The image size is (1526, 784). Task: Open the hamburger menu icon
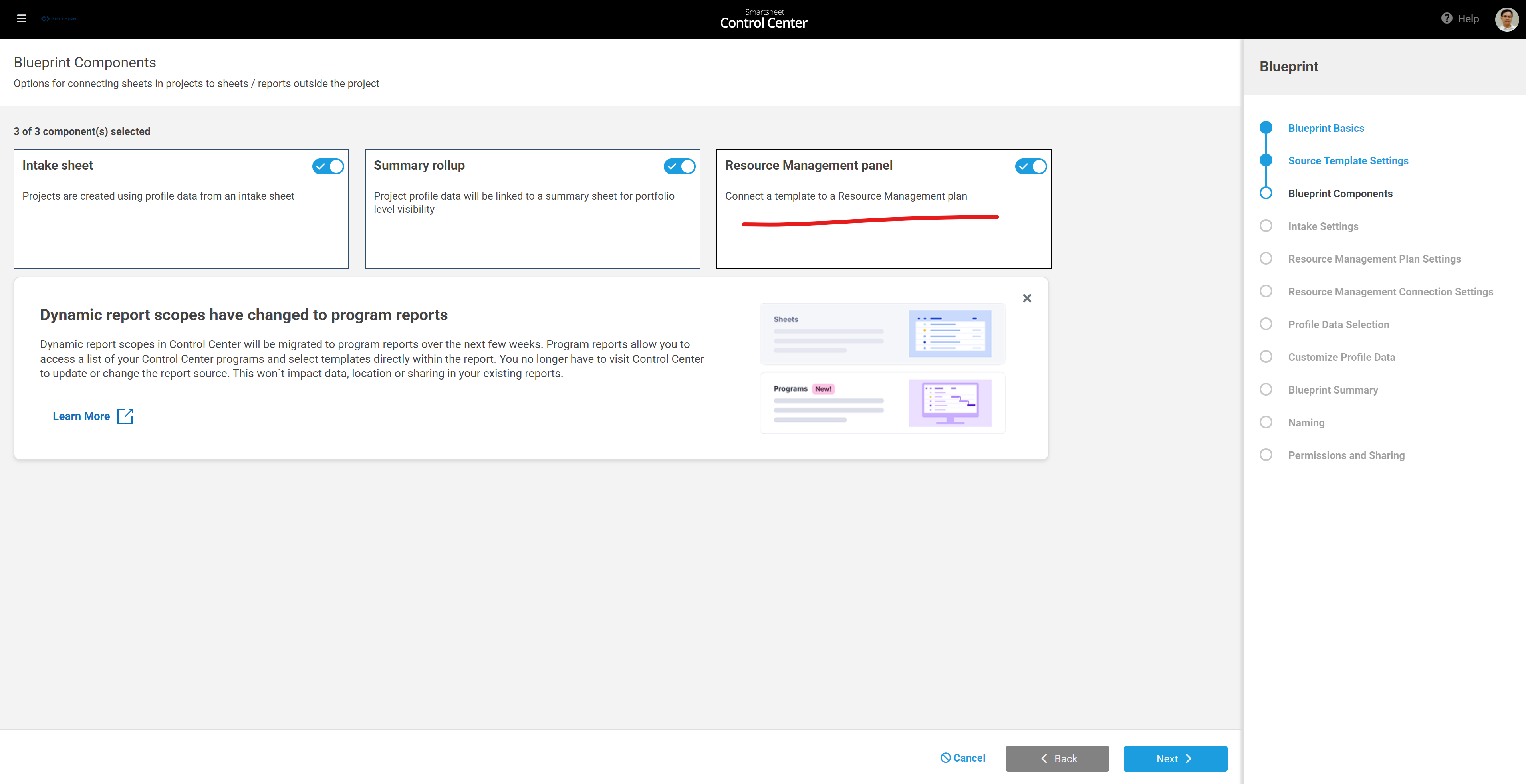tap(21, 18)
